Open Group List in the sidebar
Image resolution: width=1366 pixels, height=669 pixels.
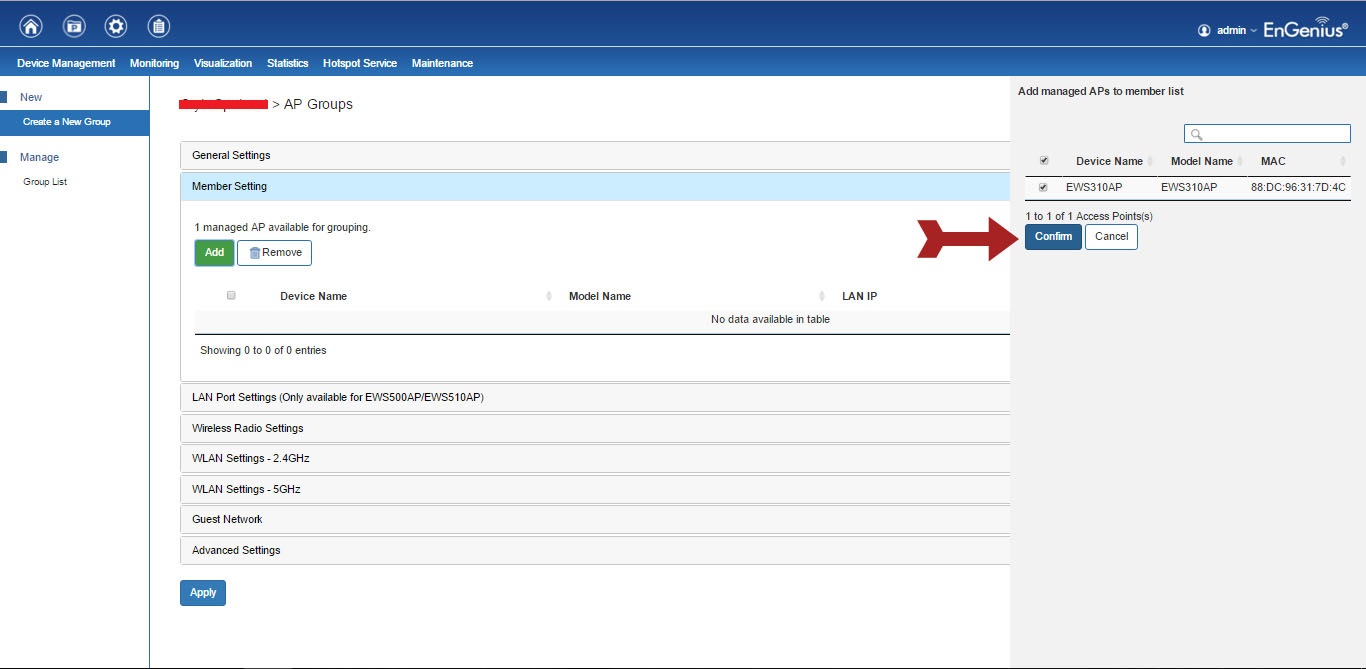pos(45,182)
